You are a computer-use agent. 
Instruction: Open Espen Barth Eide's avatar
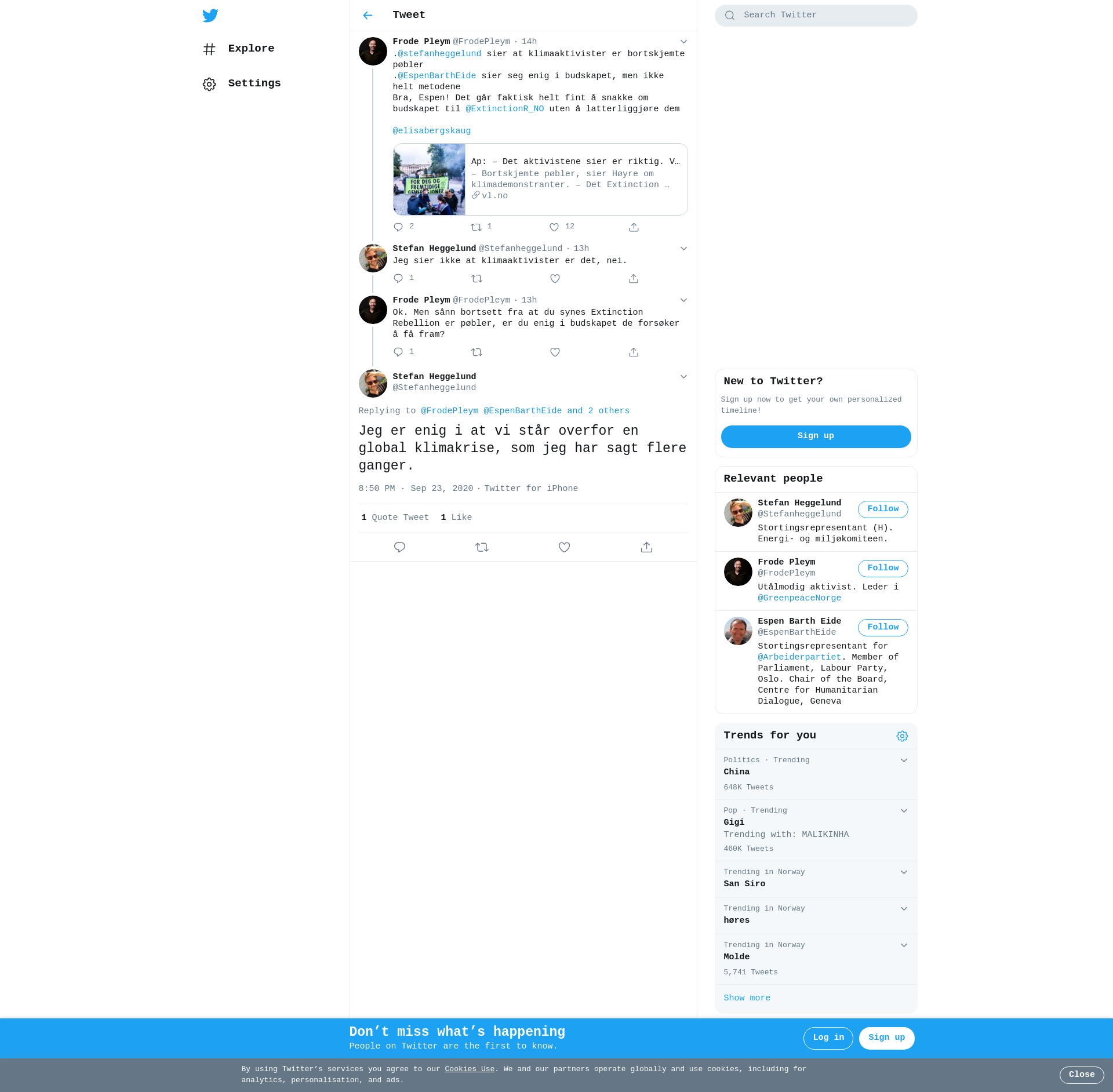tap(738, 631)
